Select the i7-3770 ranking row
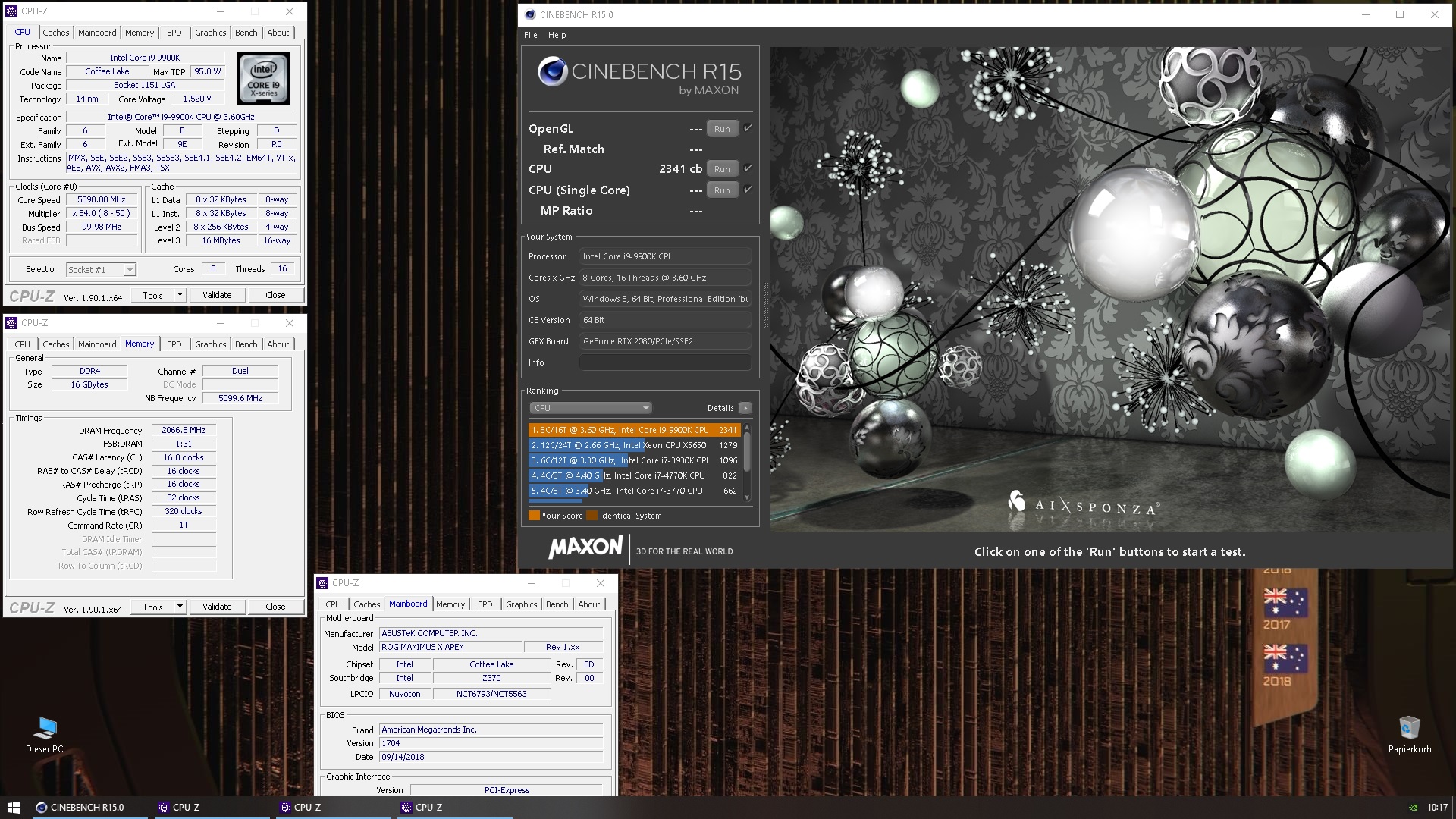Image resolution: width=1456 pixels, height=819 pixels. point(633,491)
